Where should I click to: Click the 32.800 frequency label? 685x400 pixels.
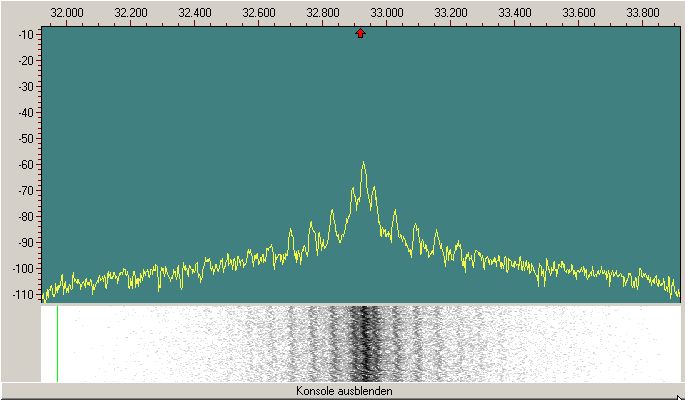[x=323, y=13]
